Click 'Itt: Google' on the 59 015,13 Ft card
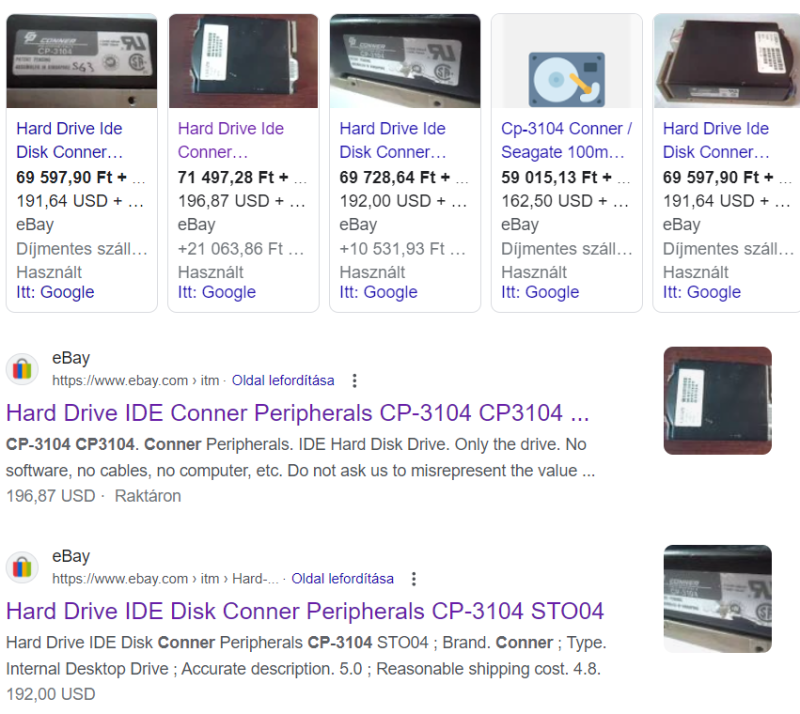Viewport: 800px width, 714px height. (x=540, y=292)
